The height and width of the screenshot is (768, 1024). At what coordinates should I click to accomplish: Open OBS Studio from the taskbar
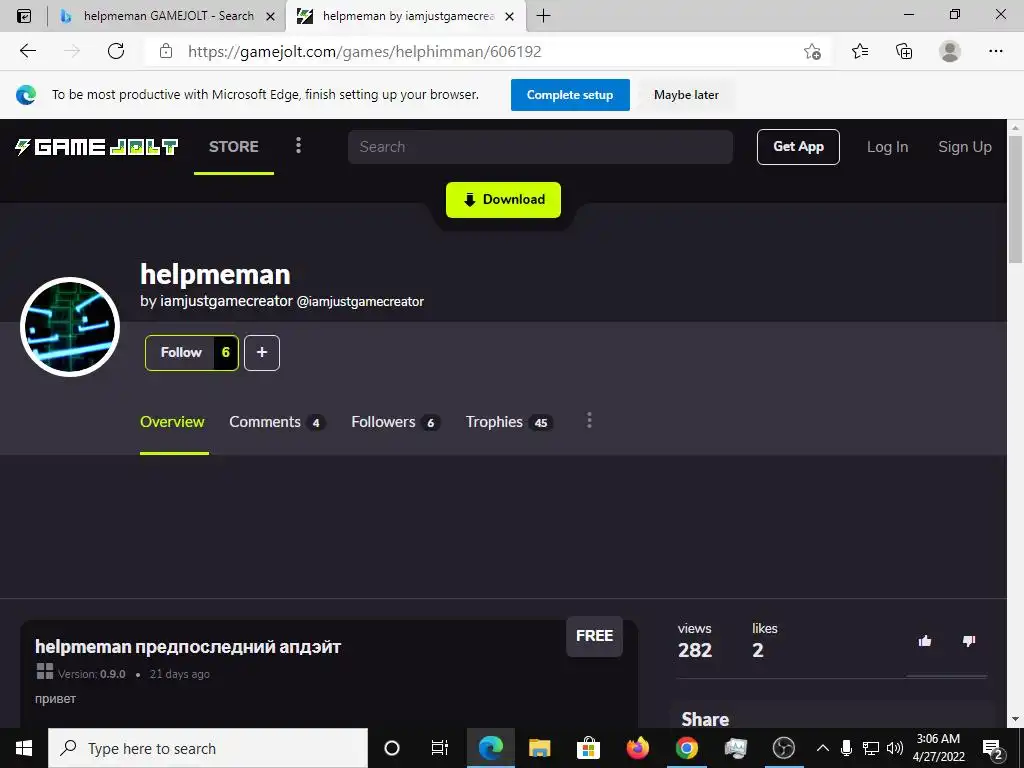(x=784, y=748)
